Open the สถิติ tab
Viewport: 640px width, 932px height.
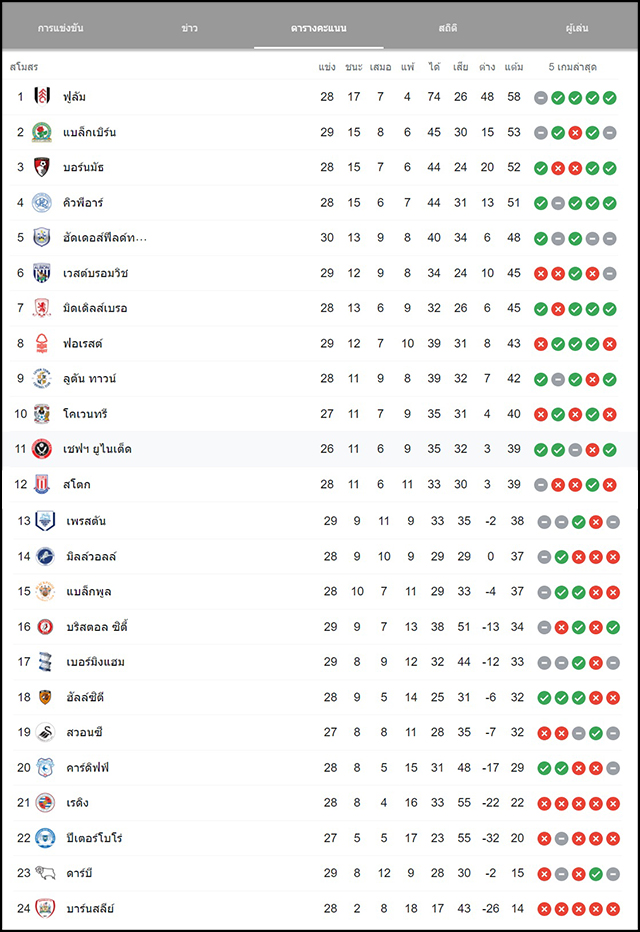pyautogui.click(x=447, y=28)
